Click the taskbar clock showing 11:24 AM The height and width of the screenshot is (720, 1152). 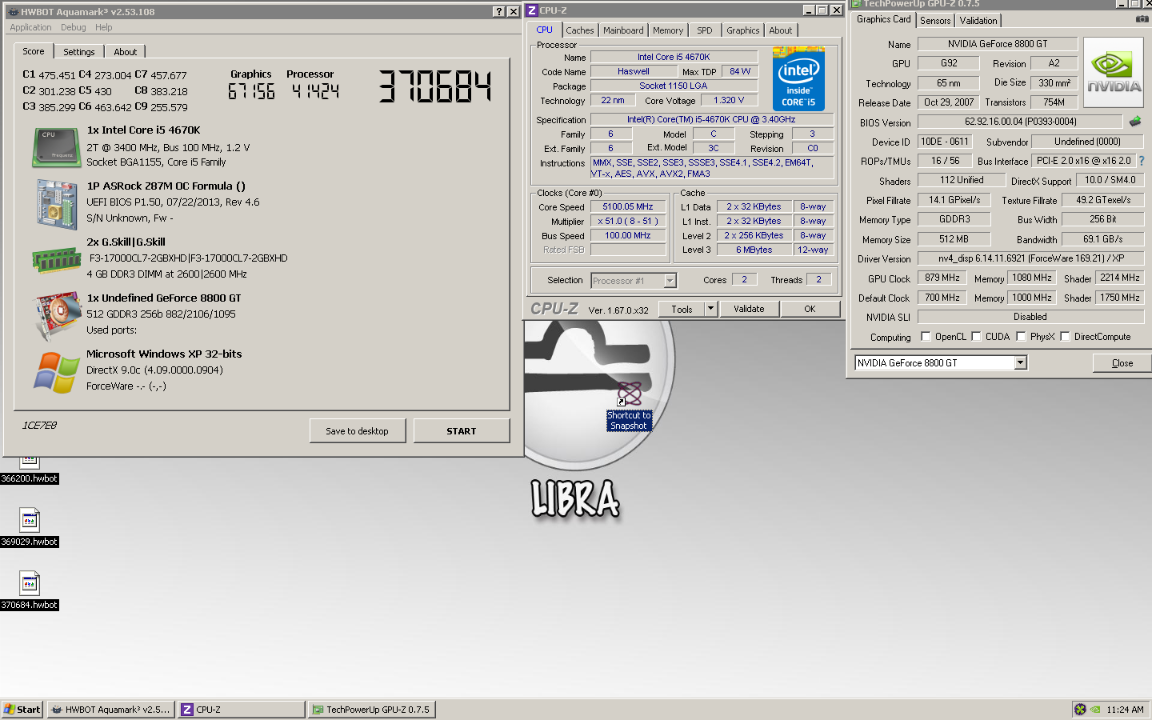tap(1125, 710)
